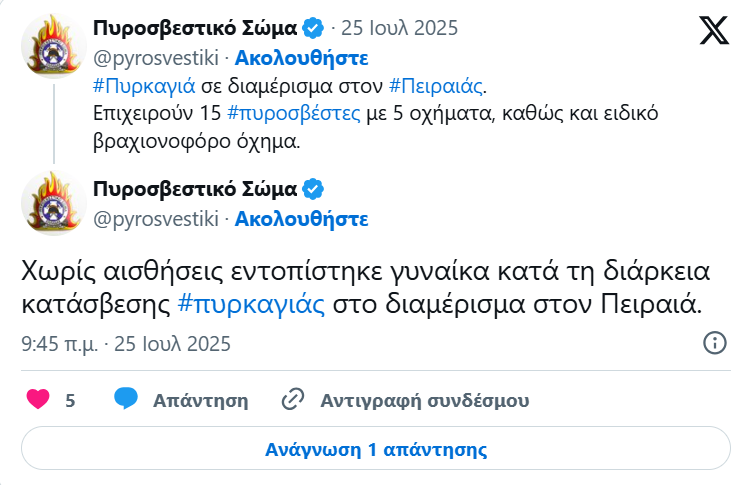Click first tweet's 25 Ιουλ 2025 date
Screen dimensions: 747x485
click(x=400, y=28)
